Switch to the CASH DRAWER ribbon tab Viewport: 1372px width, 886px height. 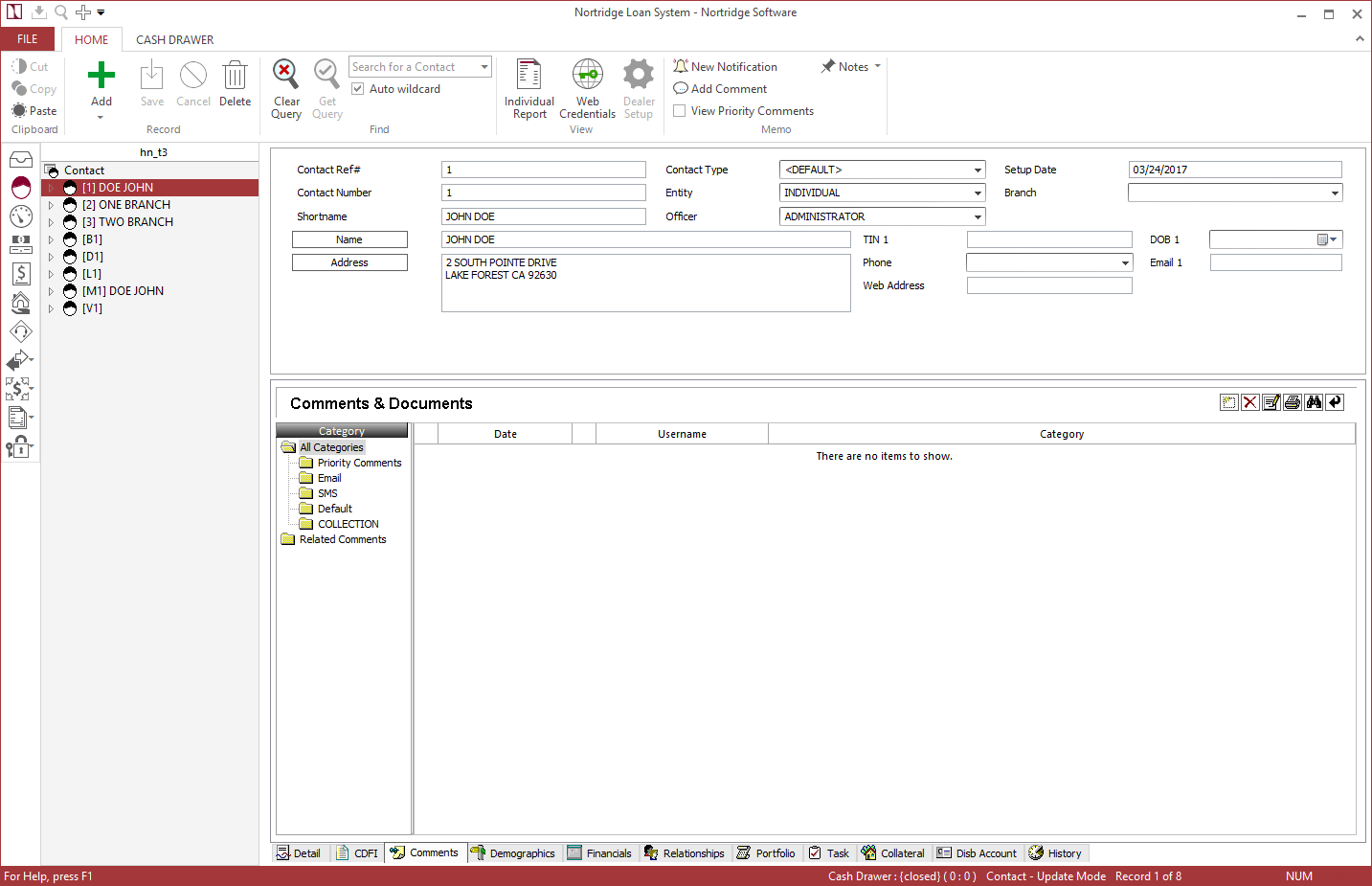click(x=174, y=39)
